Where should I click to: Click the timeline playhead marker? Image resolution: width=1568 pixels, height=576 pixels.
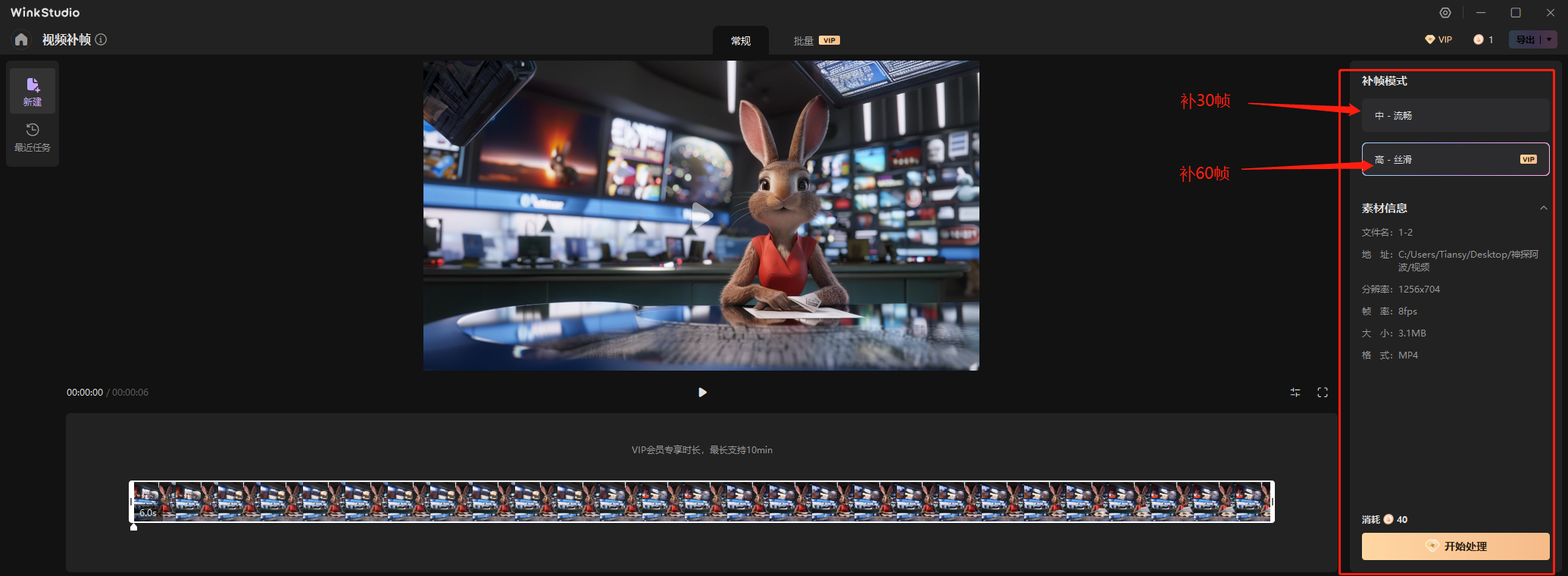134,527
